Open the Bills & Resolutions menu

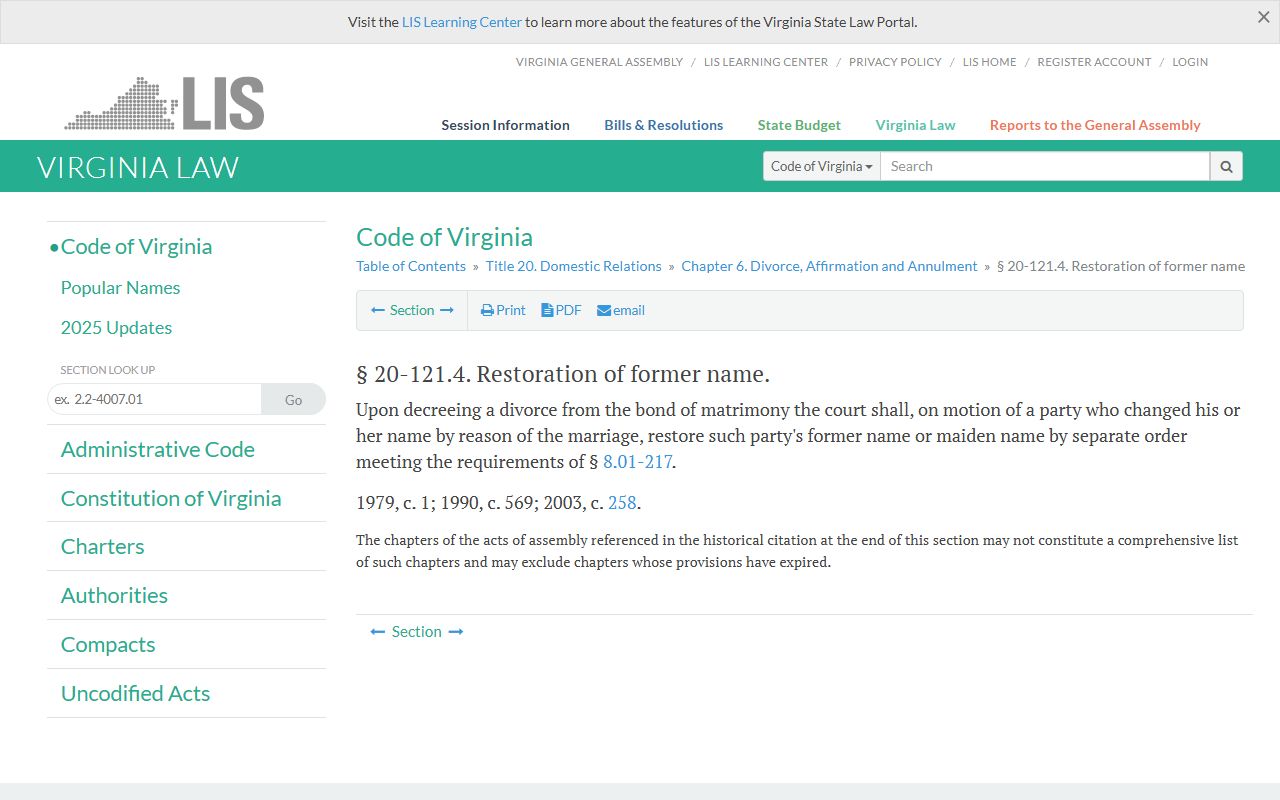pos(663,125)
